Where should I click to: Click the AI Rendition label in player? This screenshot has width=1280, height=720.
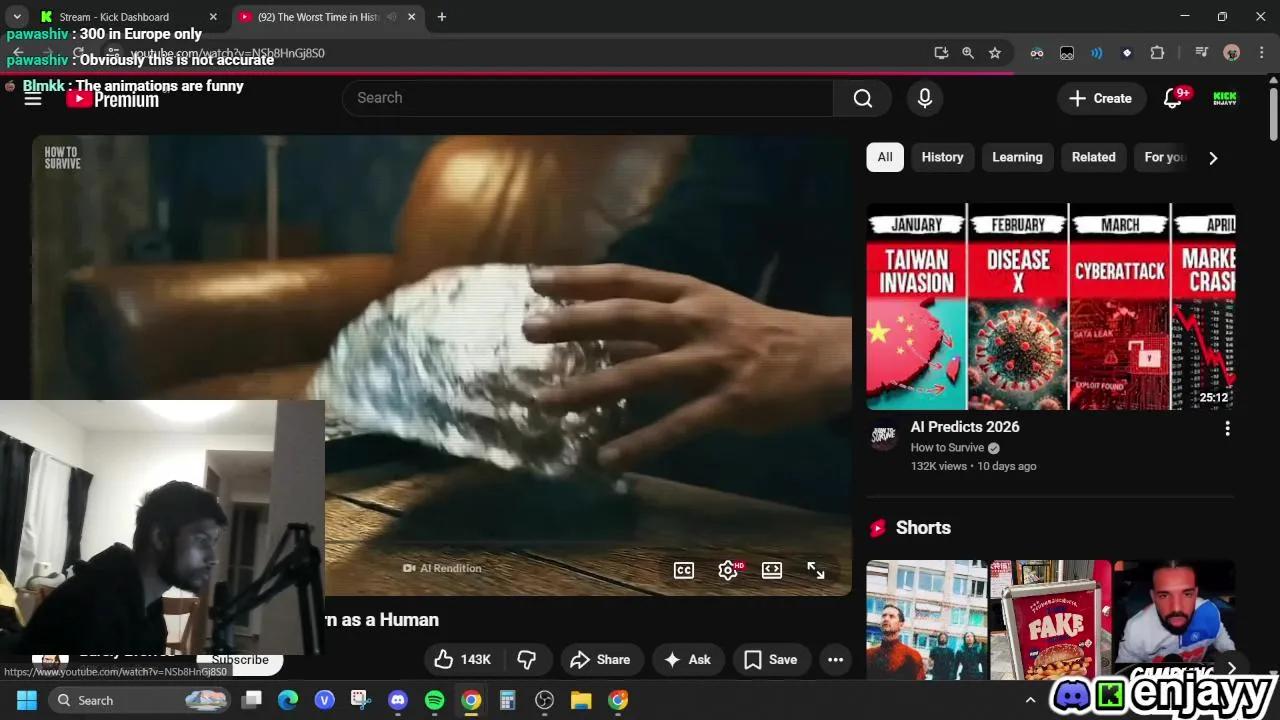[442, 568]
